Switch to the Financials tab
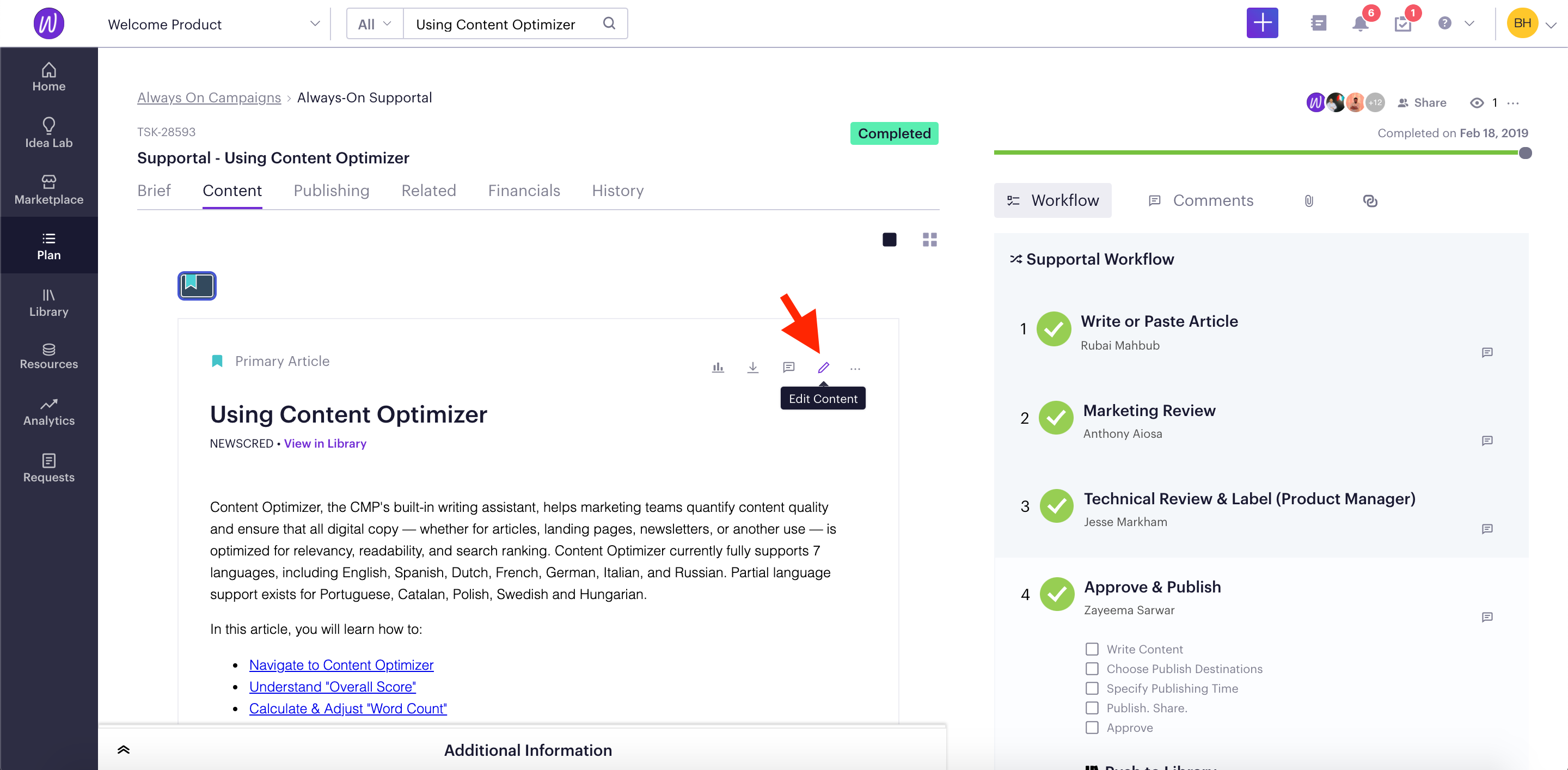Image resolution: width=1568 pixels, height=770 pixels. click(x=523, y=191)
